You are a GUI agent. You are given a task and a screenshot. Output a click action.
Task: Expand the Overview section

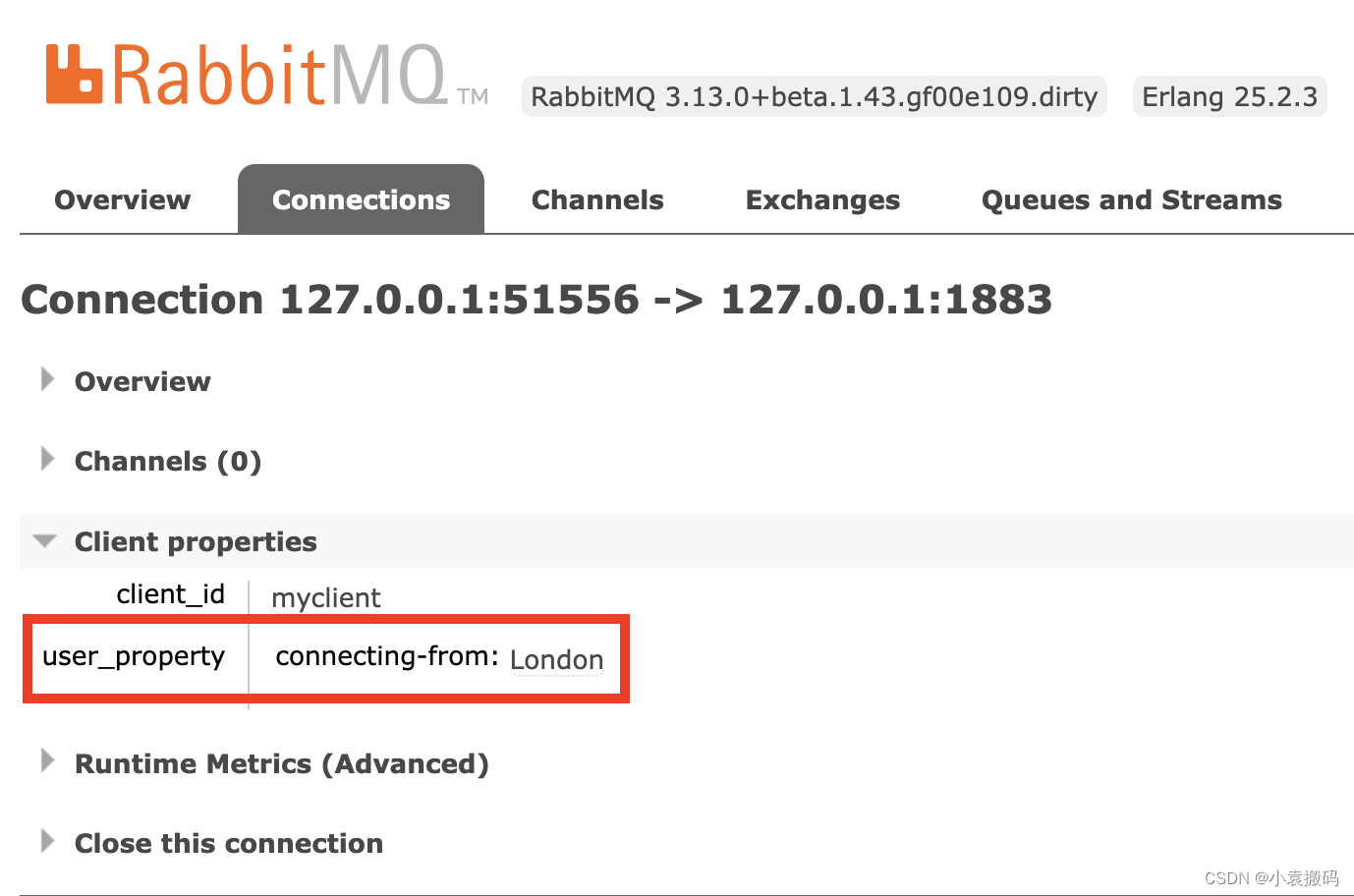tap(142, 381)
